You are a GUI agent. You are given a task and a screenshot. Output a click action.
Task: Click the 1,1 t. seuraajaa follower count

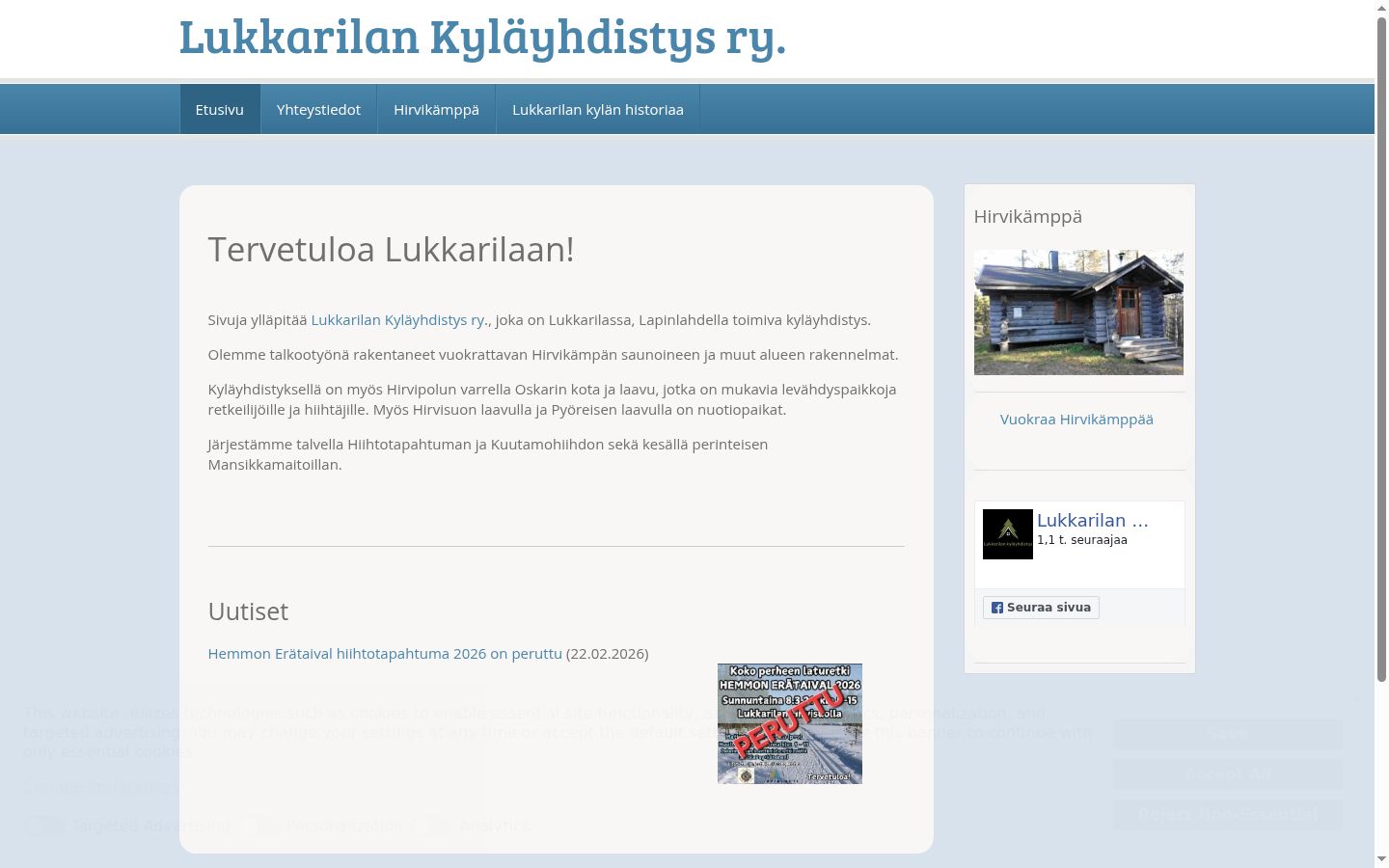[1082, 540]
